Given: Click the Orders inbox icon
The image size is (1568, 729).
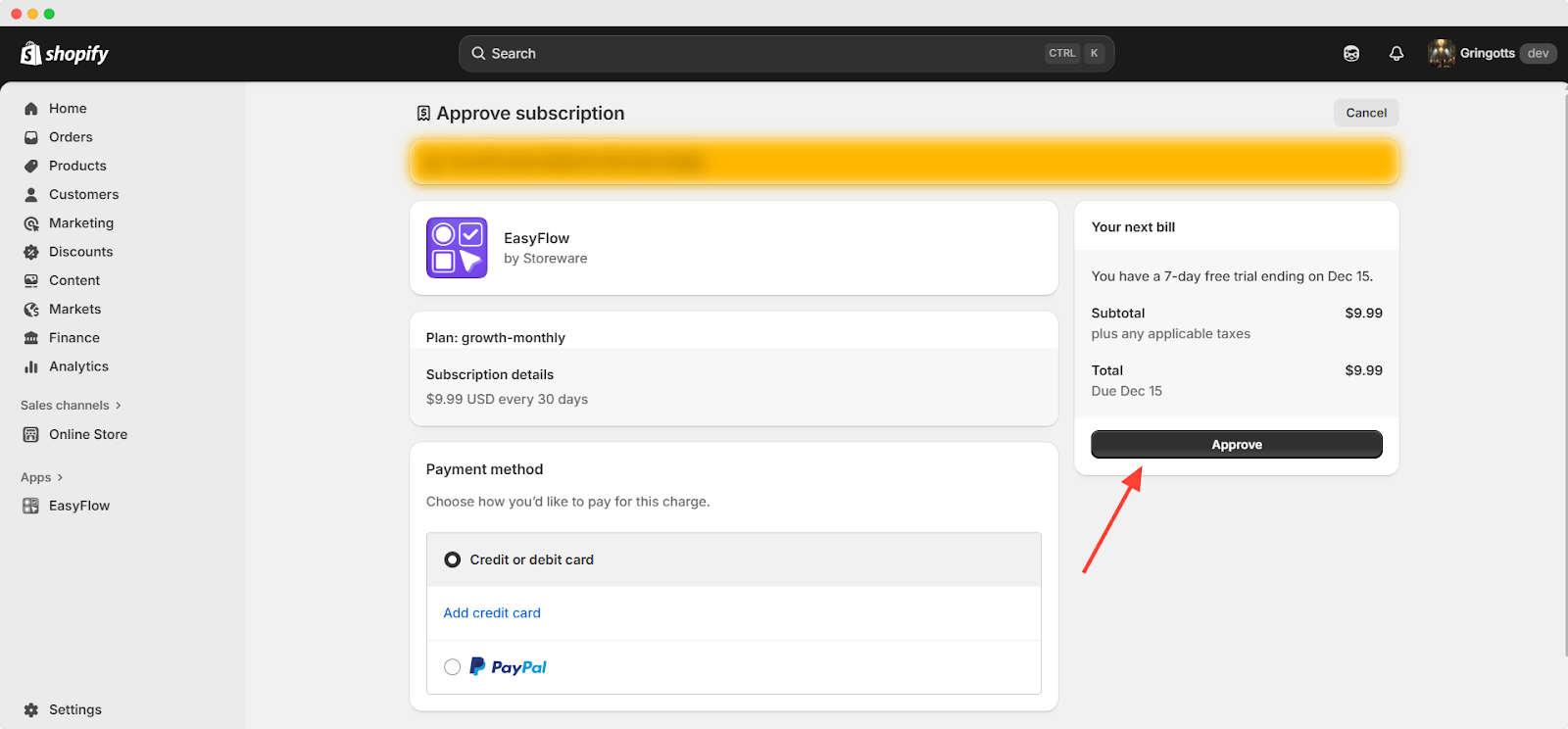Looking at the screenshot, I should pyautogui.click(x=31, y=137).
